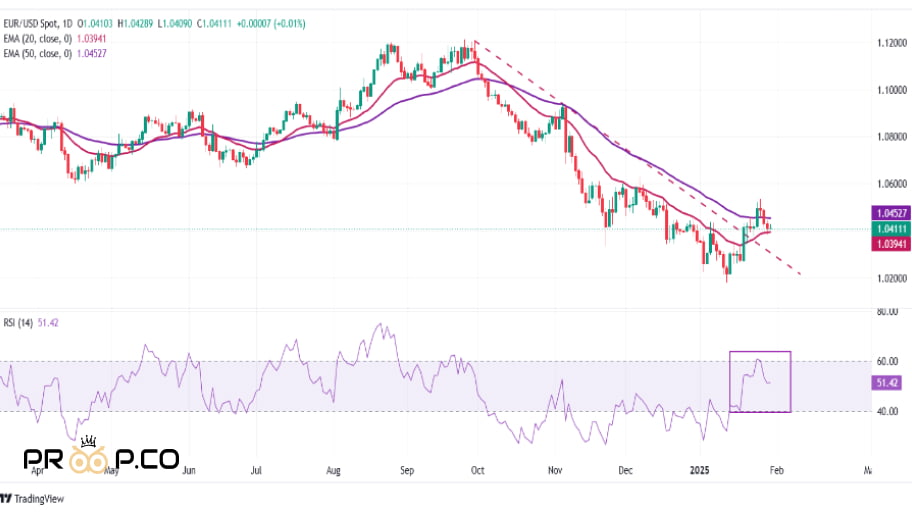Click the 1.04111 green current price label

pyautogui.click(x=890, y=229)
